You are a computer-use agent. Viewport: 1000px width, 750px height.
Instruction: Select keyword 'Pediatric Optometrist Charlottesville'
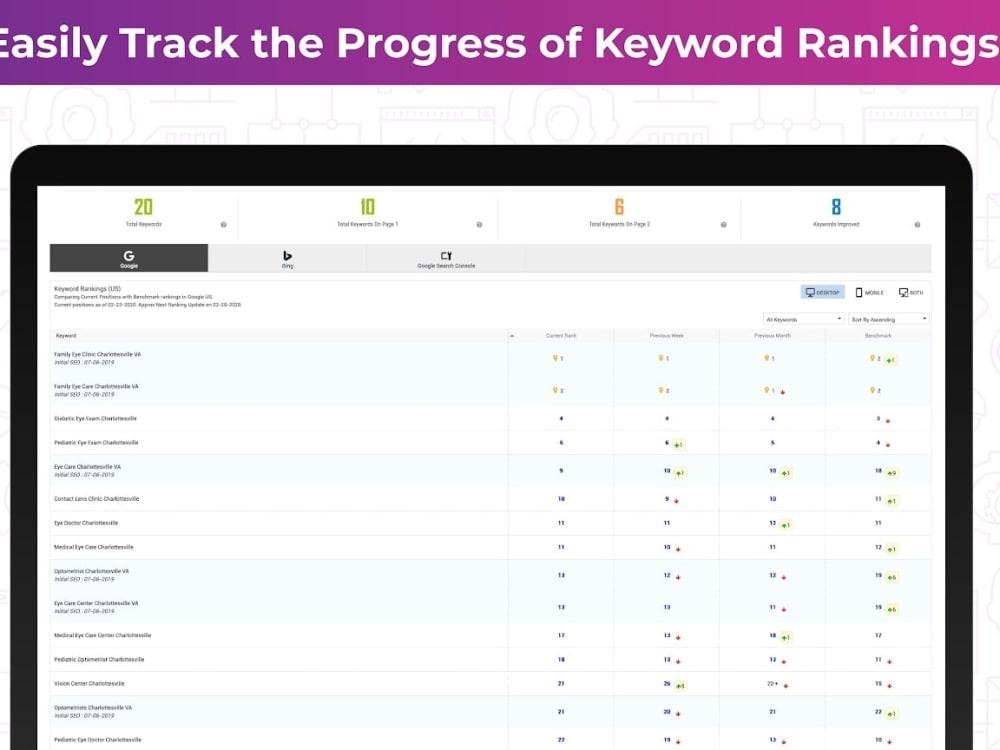pyautogui.click(x=99, y=659)
